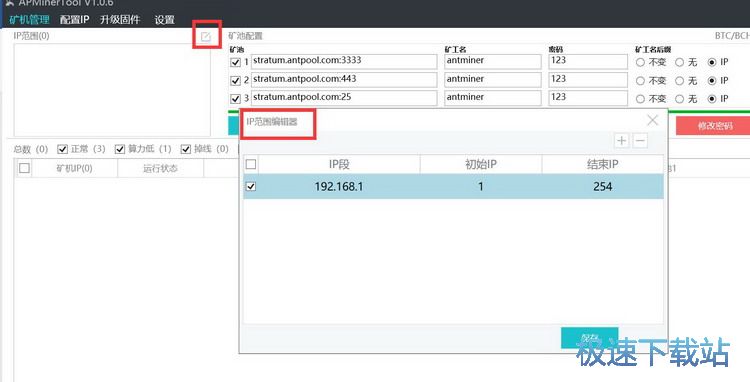
Task: Set 不变 suffix for pool 3
Action: coord(640,99)
